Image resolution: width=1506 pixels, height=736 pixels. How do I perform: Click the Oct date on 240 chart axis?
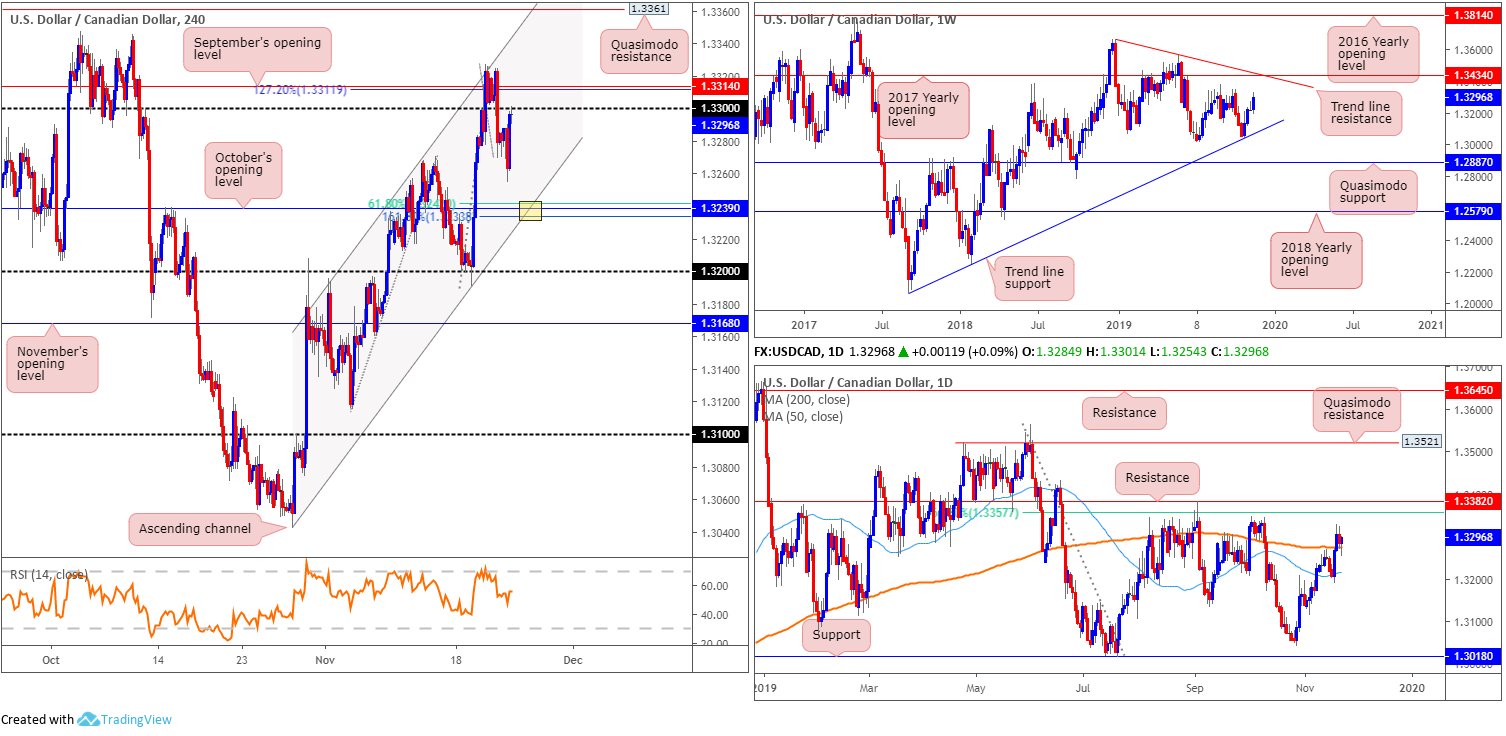pyautogui.click(x=51, y=660)
